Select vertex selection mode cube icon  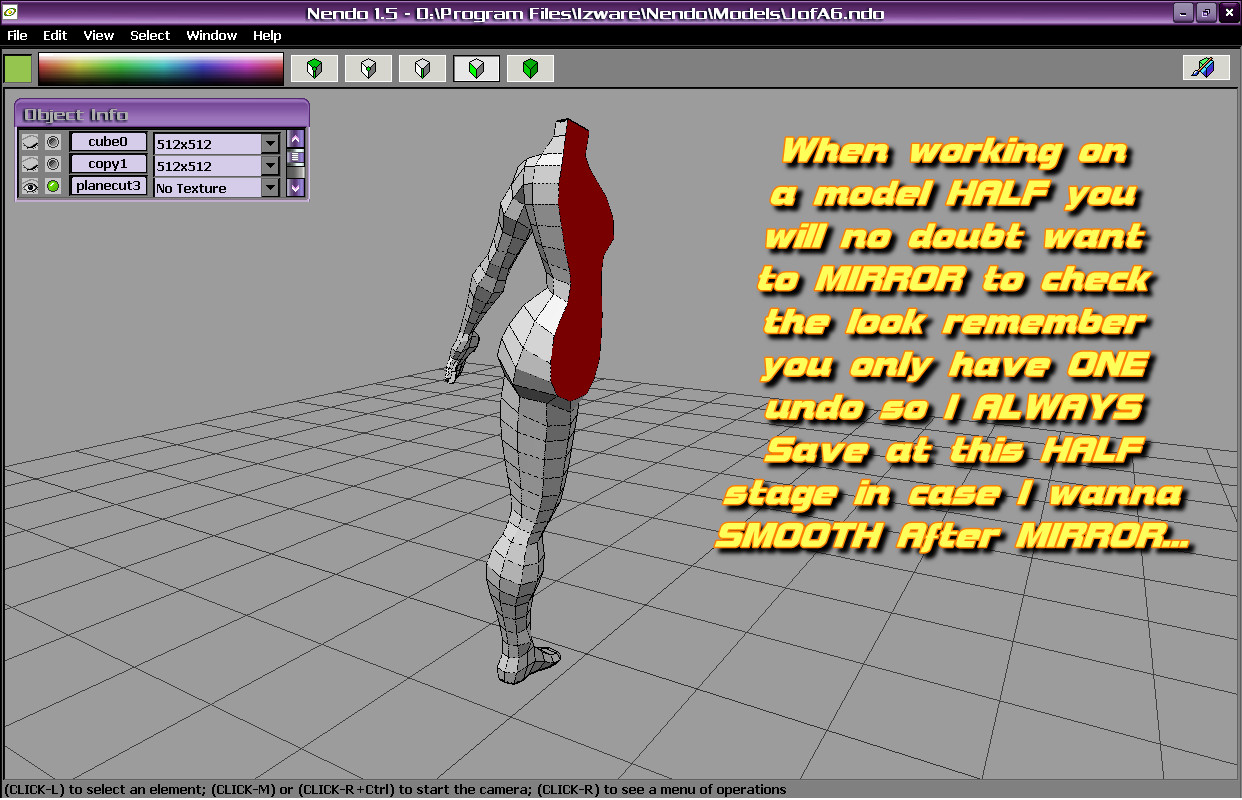[368, 68]
